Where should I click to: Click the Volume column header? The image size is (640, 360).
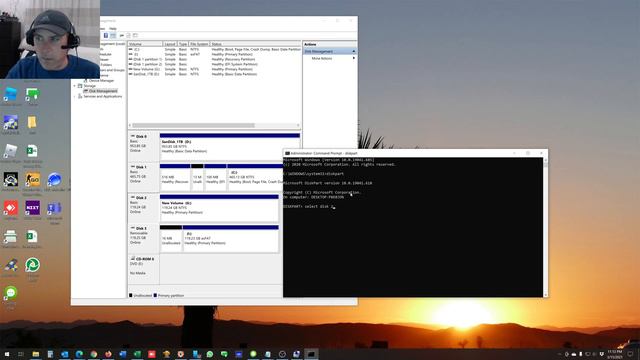(x=145, y=44)
